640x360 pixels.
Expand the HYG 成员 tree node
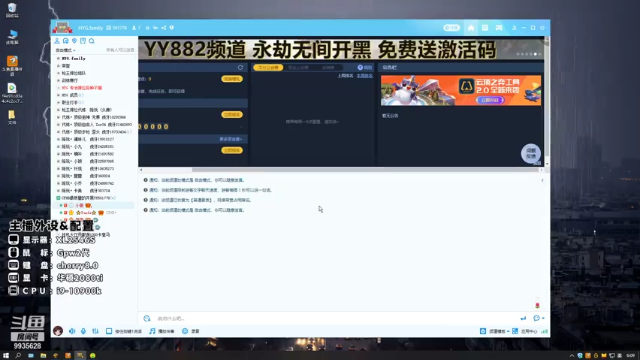pos(58,95)
